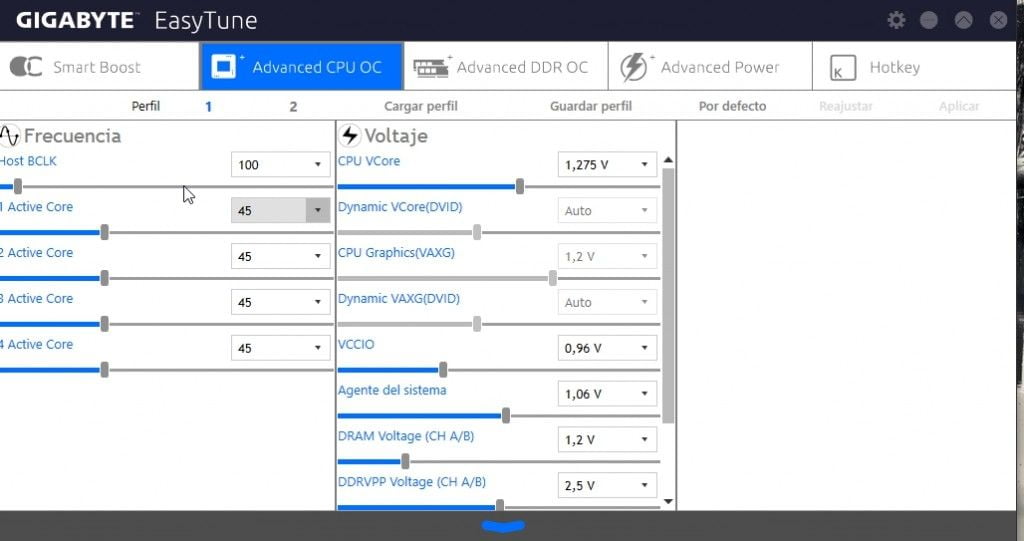Open the Dynamic VCore(DVID) dropdown

[x=607, y=210]
